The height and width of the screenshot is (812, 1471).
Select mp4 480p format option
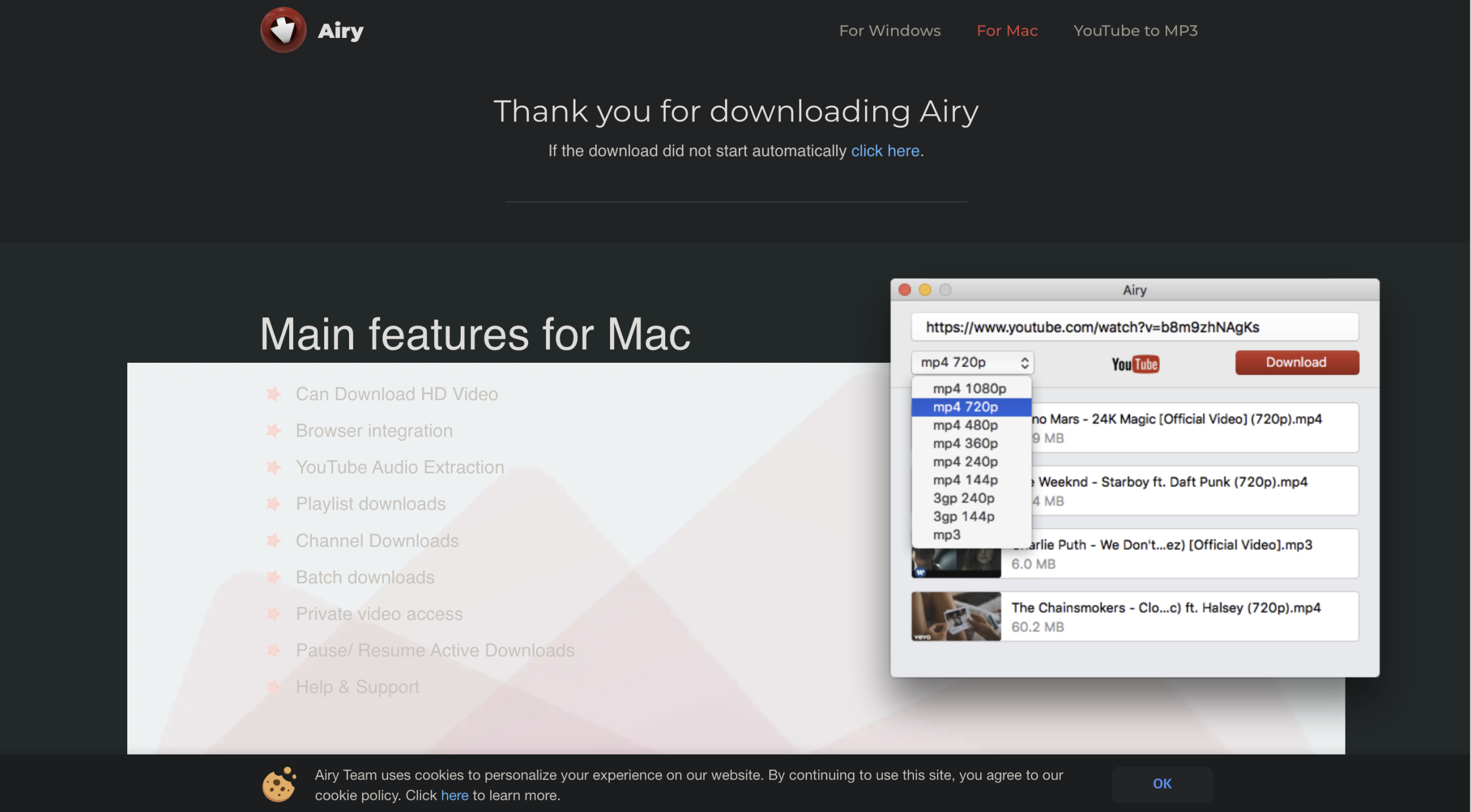pyautogui.click(x=971, y=425)
